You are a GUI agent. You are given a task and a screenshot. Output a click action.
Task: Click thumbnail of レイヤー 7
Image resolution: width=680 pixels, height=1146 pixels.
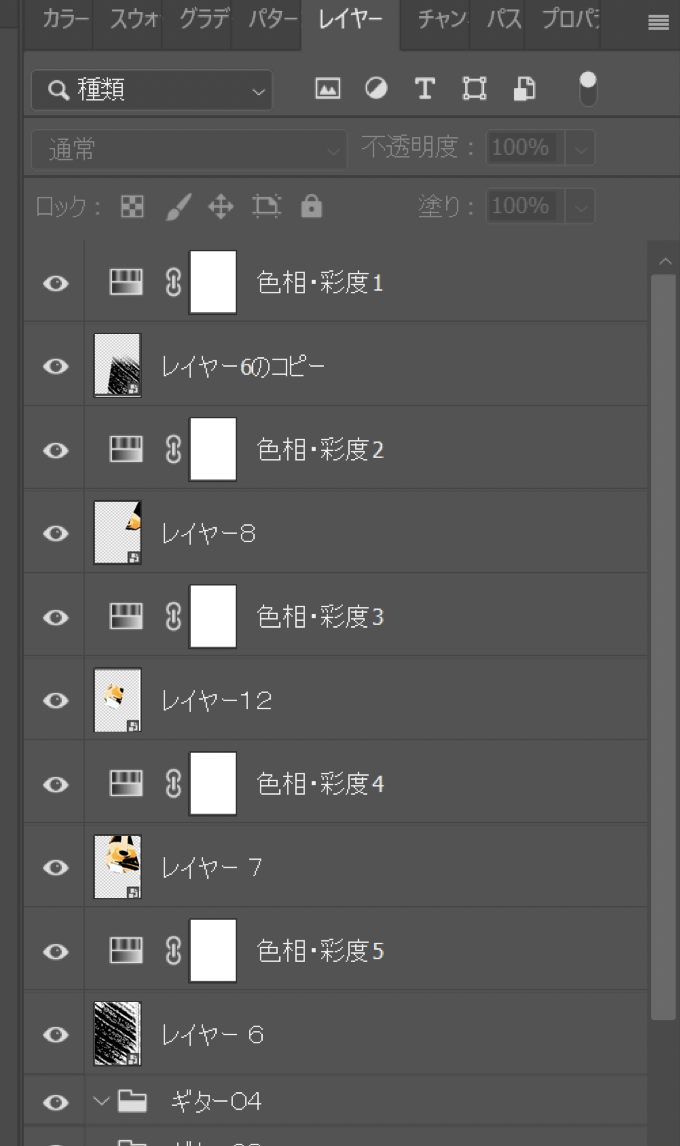pyautogui.click(x=117, y=867)
